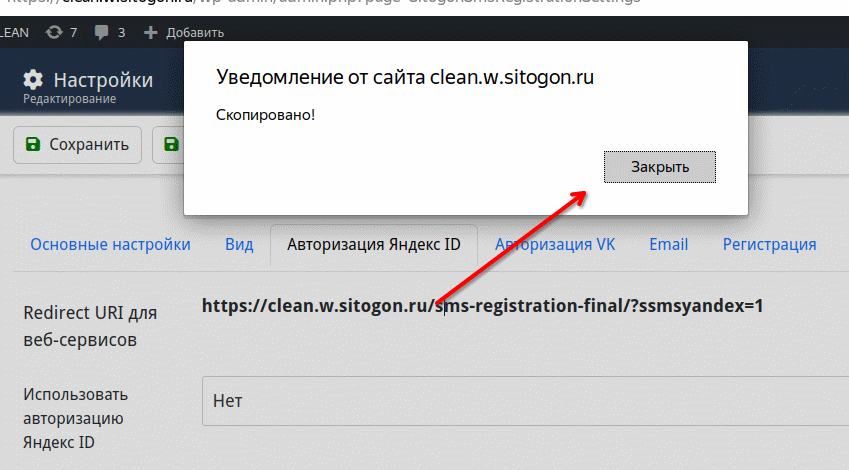Click the Redirect URI text to copy
This screenshot has width=849, height=470.
[x=482, y=306]
